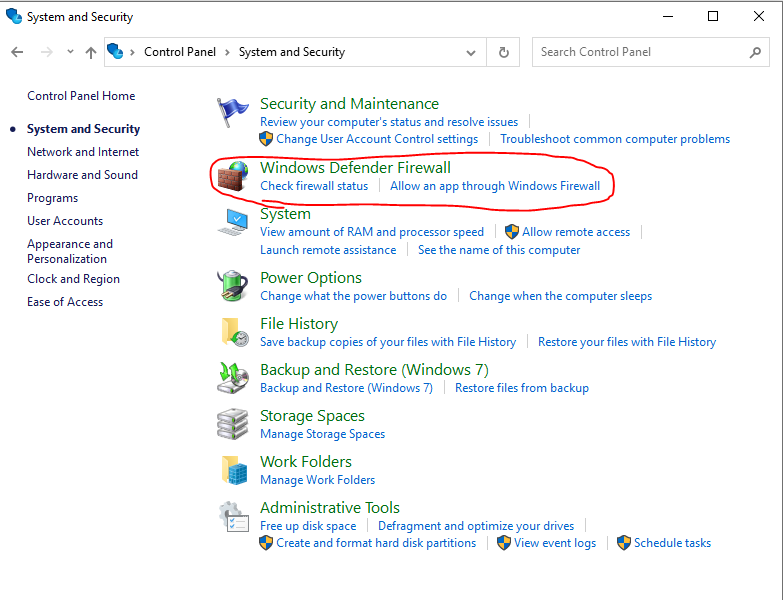Click Manage Work Folders
The image size is (783, 600).
(x=318, y=480)
